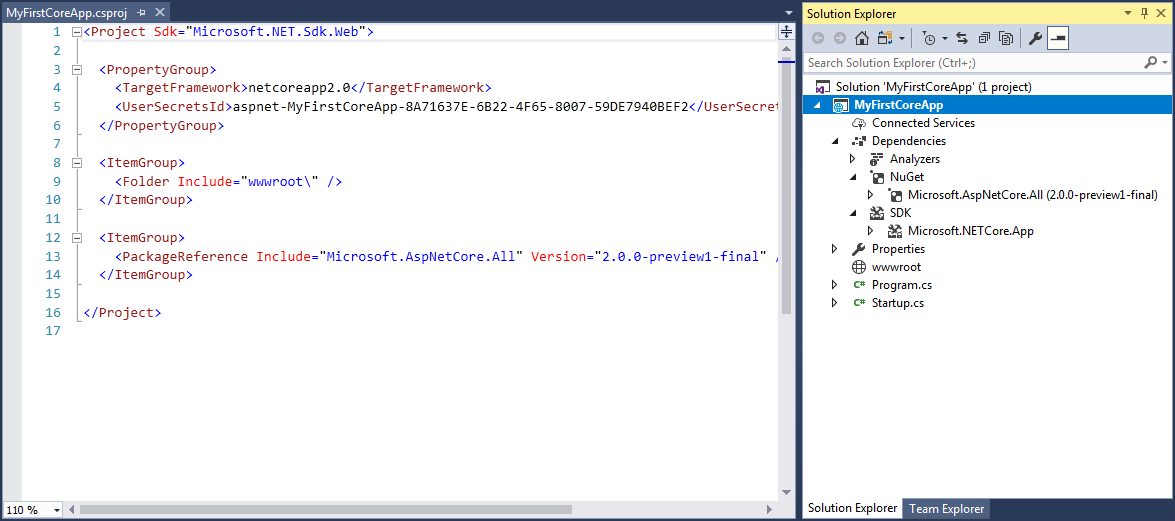1175x521 pixels.
Task: Close the MyFirstCoreApp.csproj tab
Action: [158, 13]
